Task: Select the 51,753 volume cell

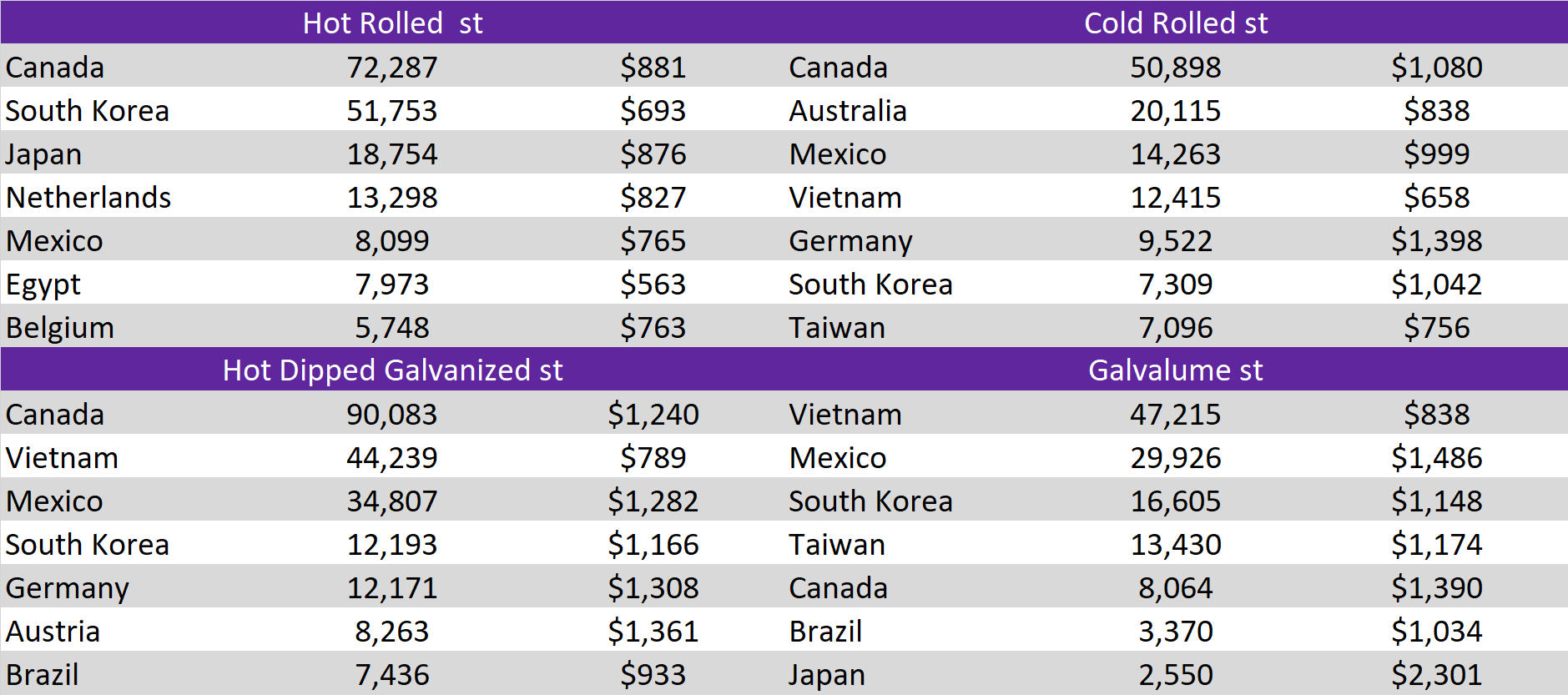Action: point(392,111)
